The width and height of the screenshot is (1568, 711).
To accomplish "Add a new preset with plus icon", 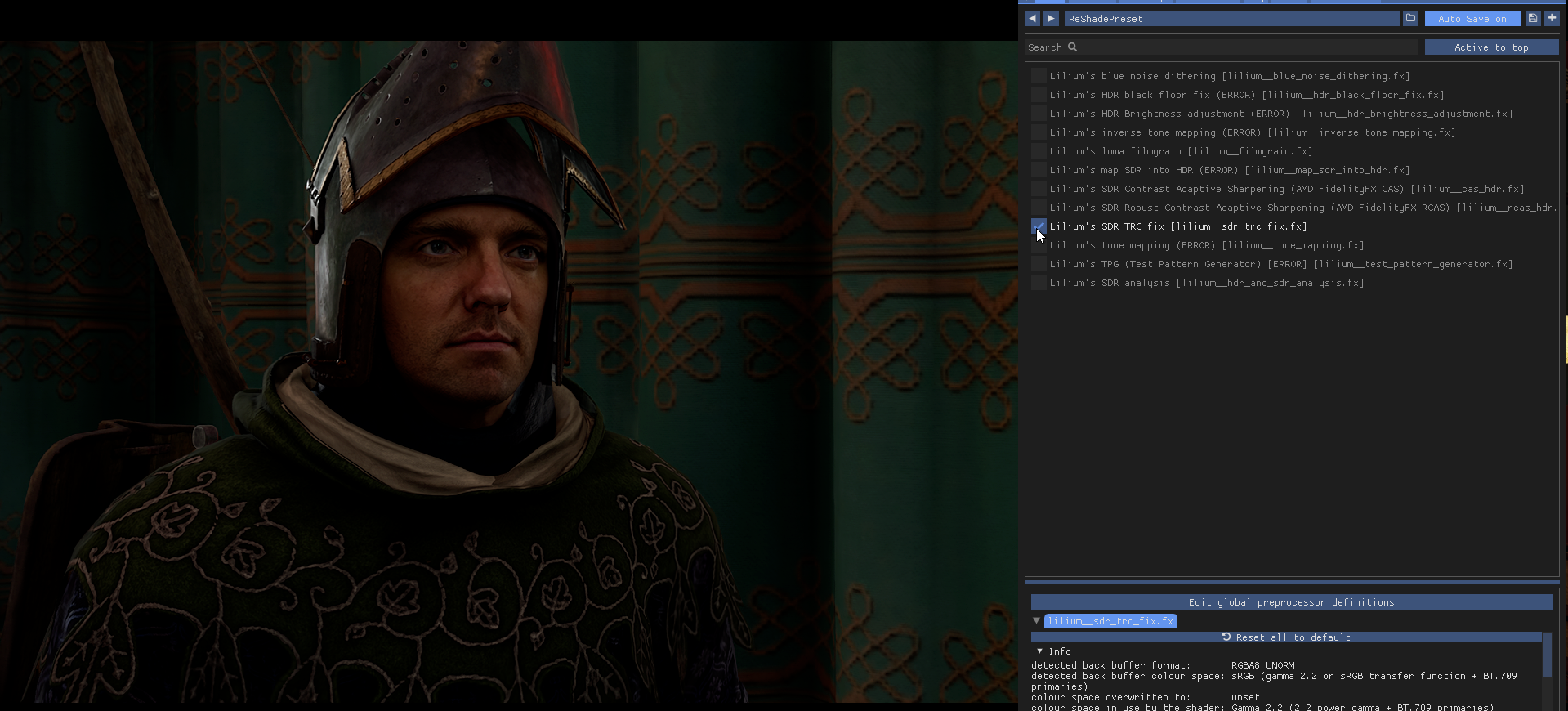I will 1552,18.
